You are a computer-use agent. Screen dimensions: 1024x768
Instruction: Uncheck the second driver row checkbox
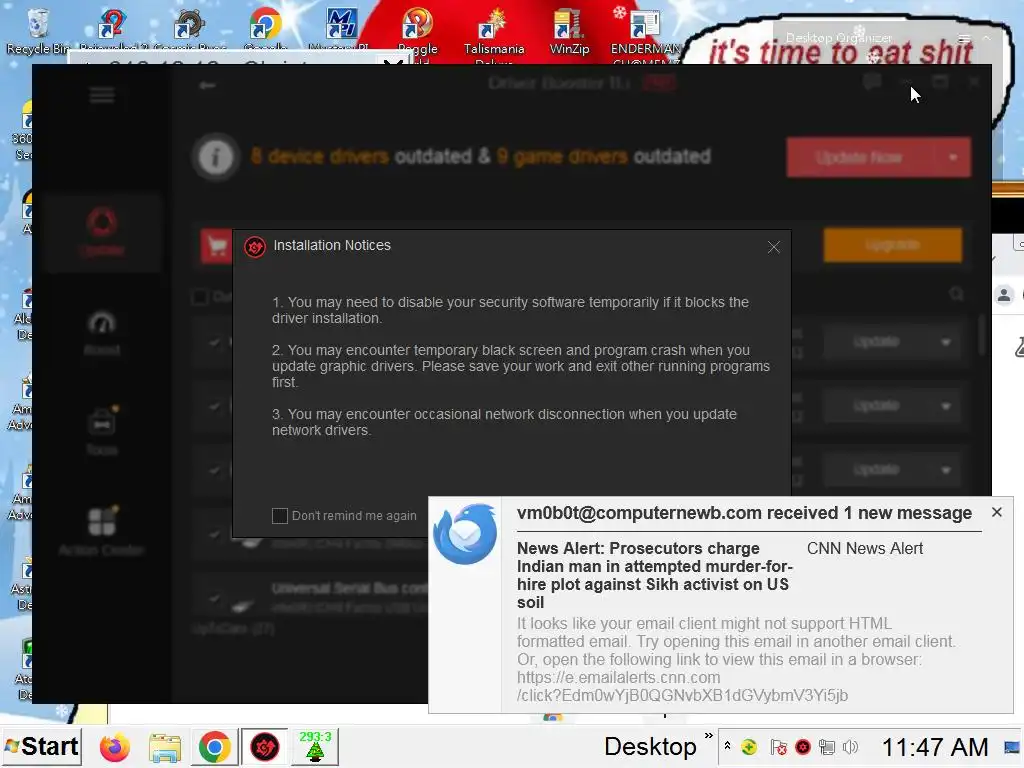[214, 406]
